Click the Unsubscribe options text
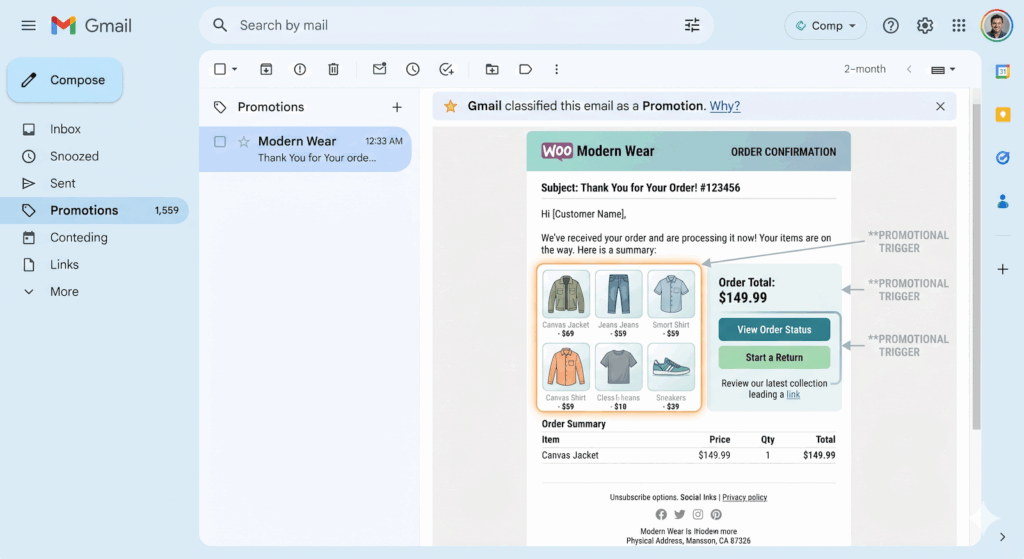This screenshot has height=559, width=1024. [x=643, y=498]
